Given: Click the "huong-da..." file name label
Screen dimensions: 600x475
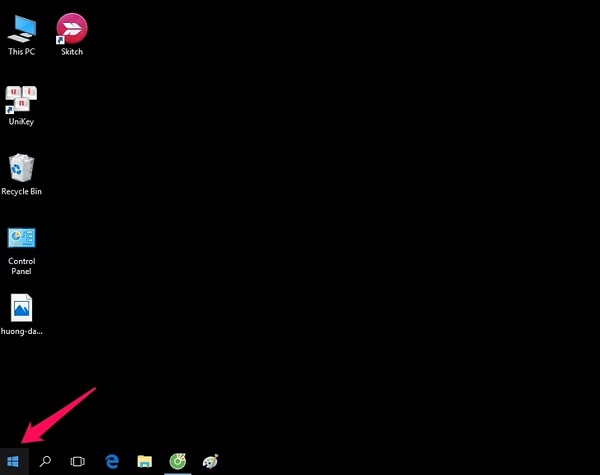Looking at the screenshot, I should coord(21,330).
